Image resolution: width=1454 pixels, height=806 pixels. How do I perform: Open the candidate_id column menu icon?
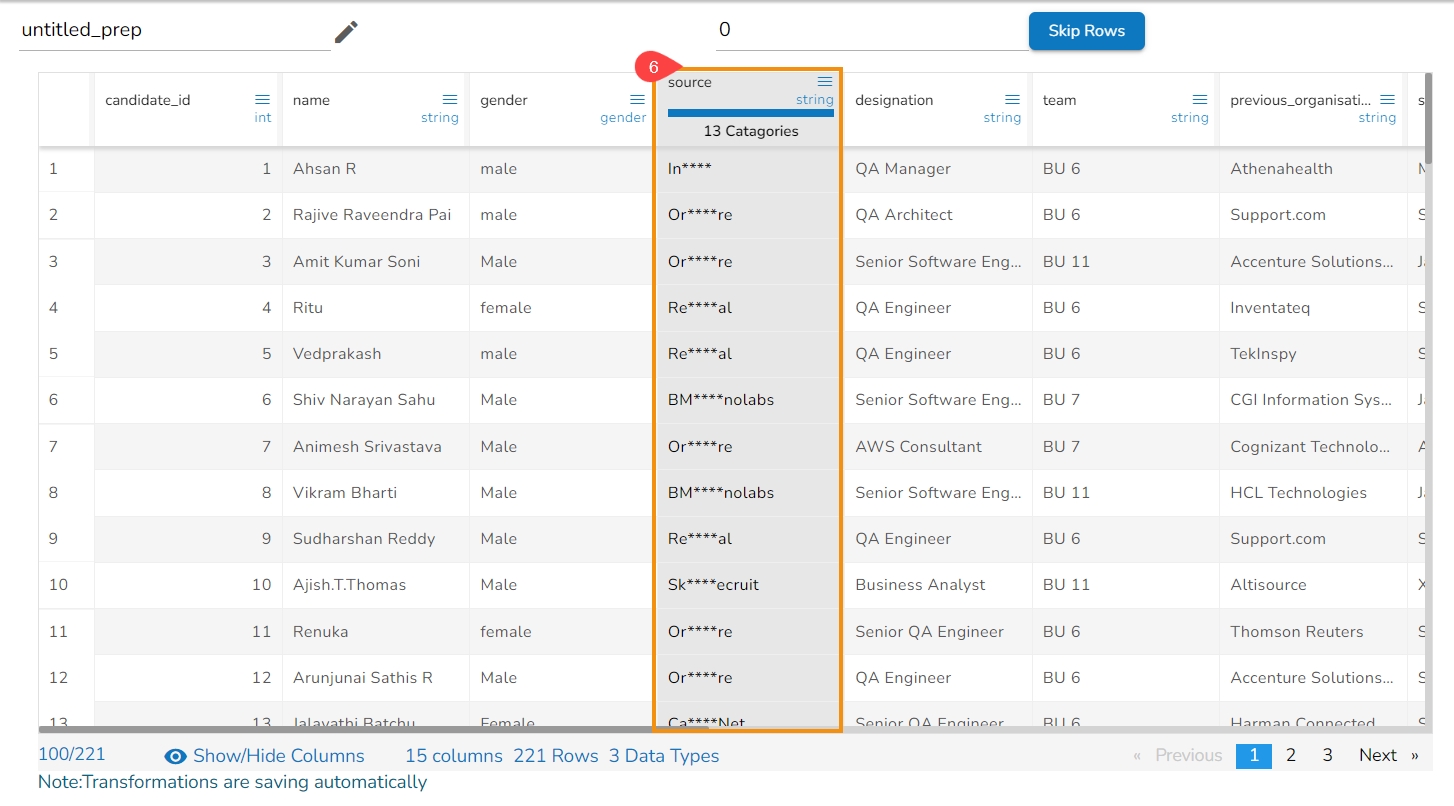click(262, 99)
